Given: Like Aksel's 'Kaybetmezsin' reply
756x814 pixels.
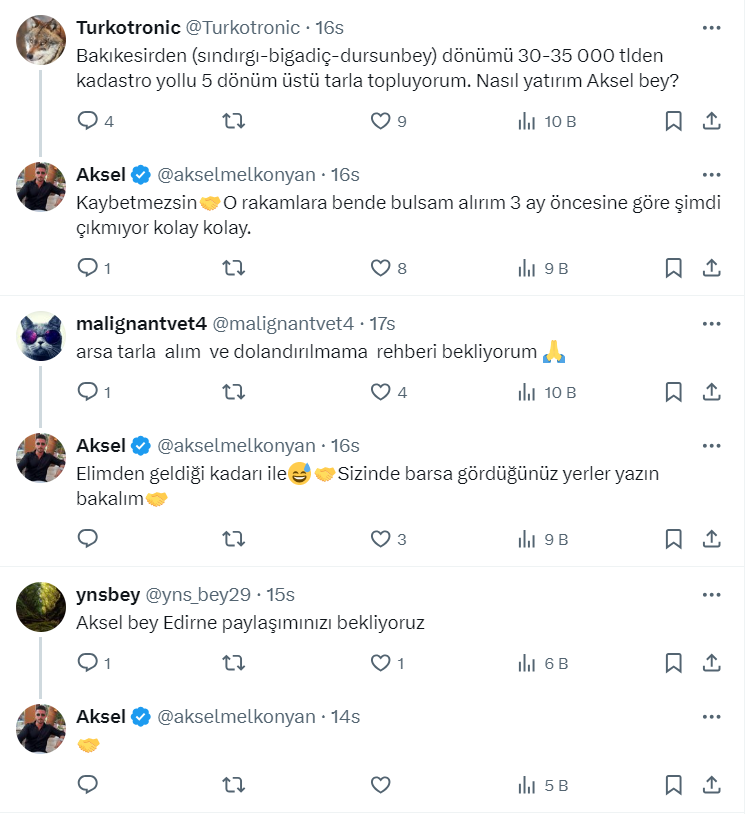Looking at the screenshot, I should point(380,268).
